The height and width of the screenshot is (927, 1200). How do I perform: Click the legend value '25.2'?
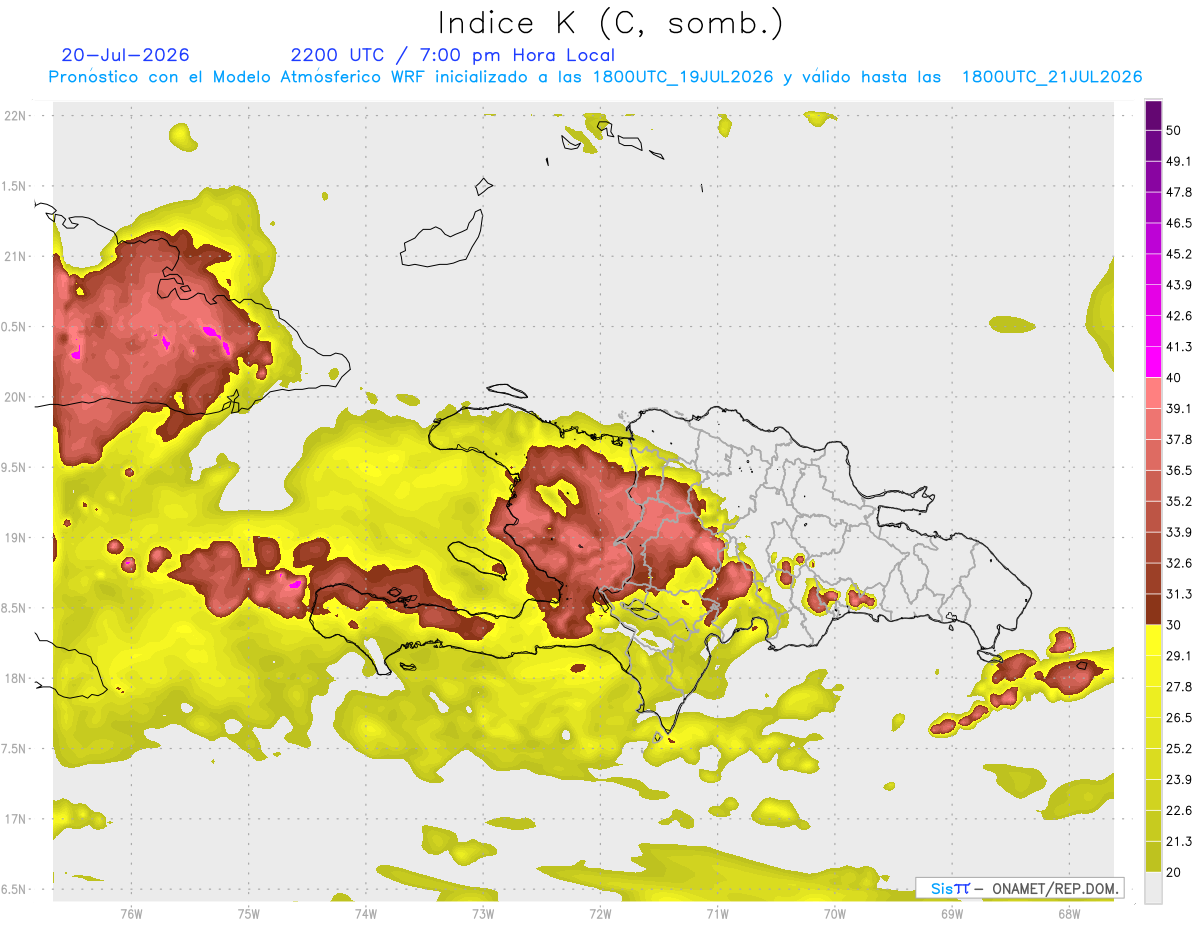click(1179, 749)
